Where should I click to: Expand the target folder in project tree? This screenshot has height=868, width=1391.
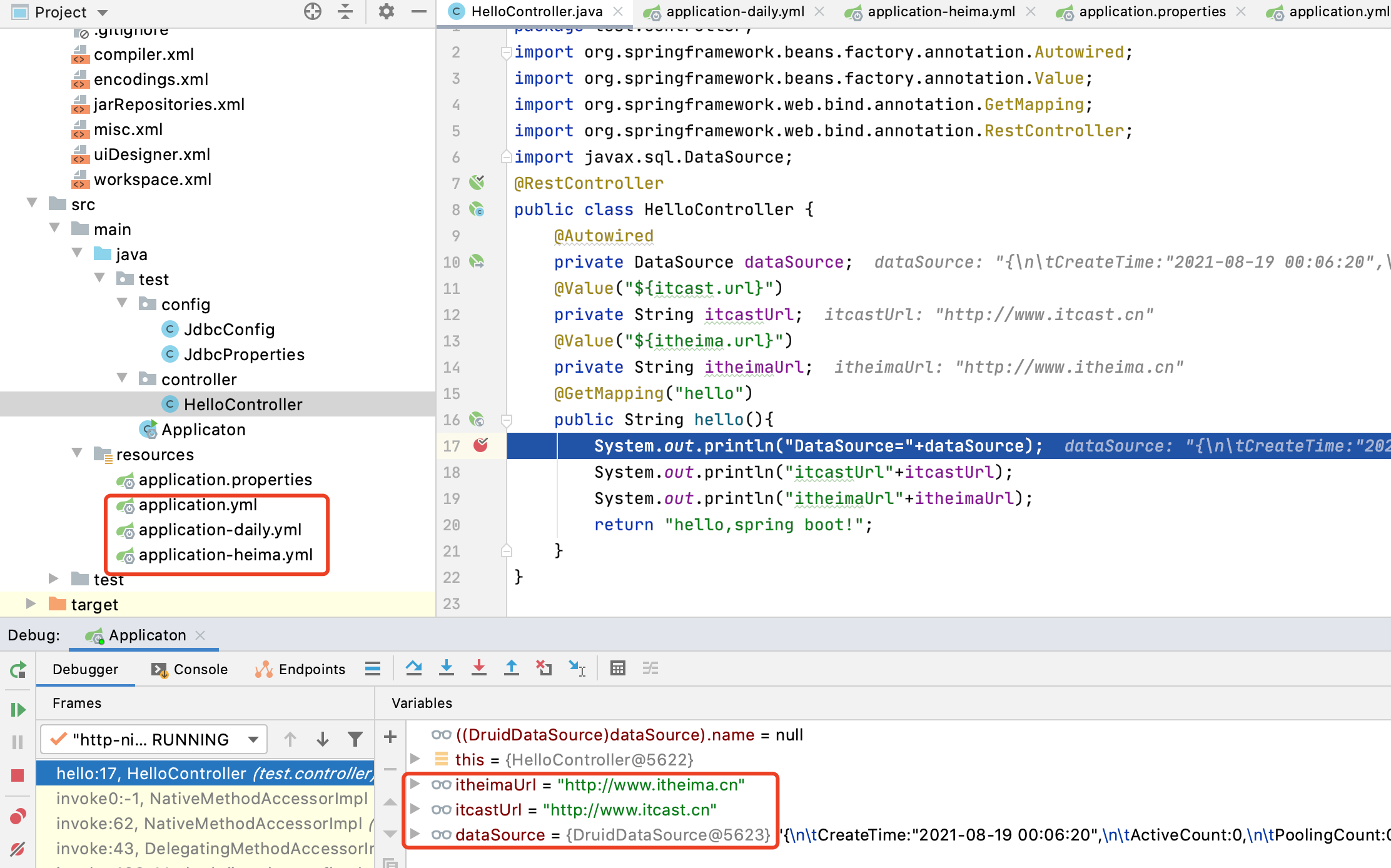31,604
